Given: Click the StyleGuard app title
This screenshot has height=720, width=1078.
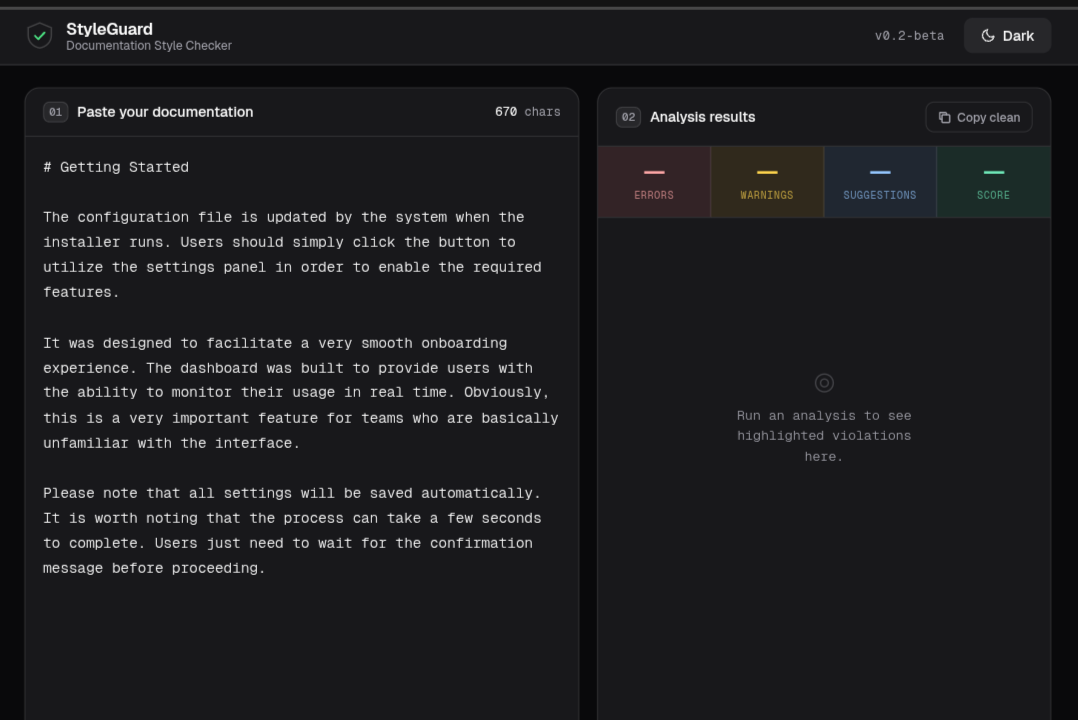Looking at the screenshot, I should (x=109, y=29).
